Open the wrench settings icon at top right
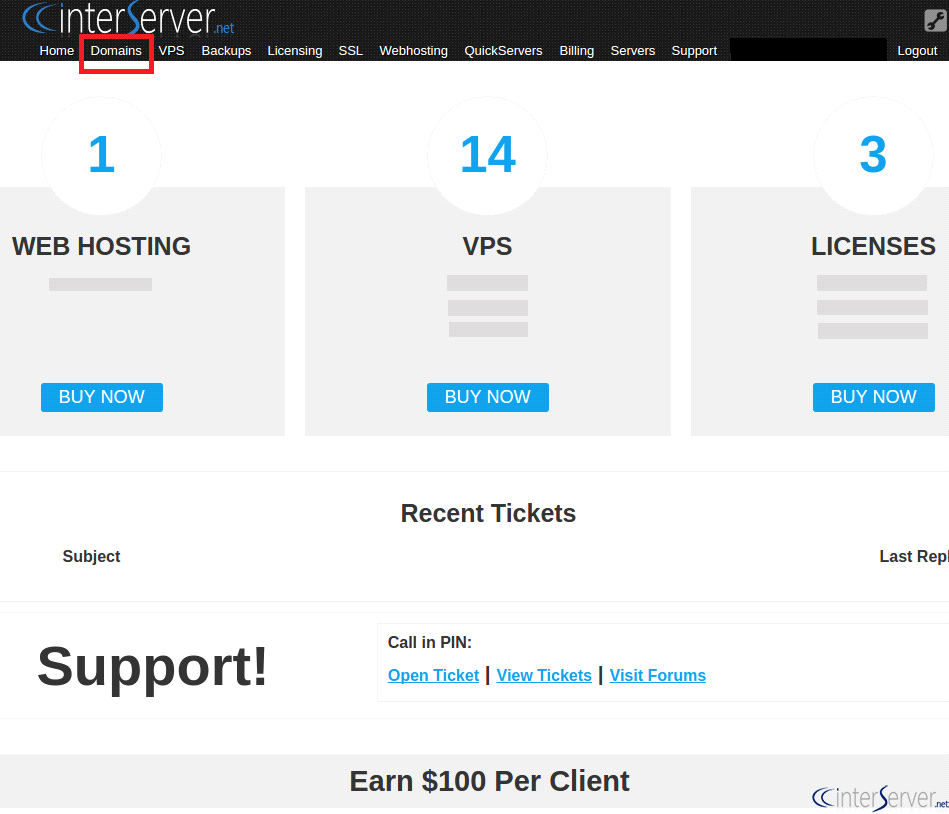 [x=935, y=20]
